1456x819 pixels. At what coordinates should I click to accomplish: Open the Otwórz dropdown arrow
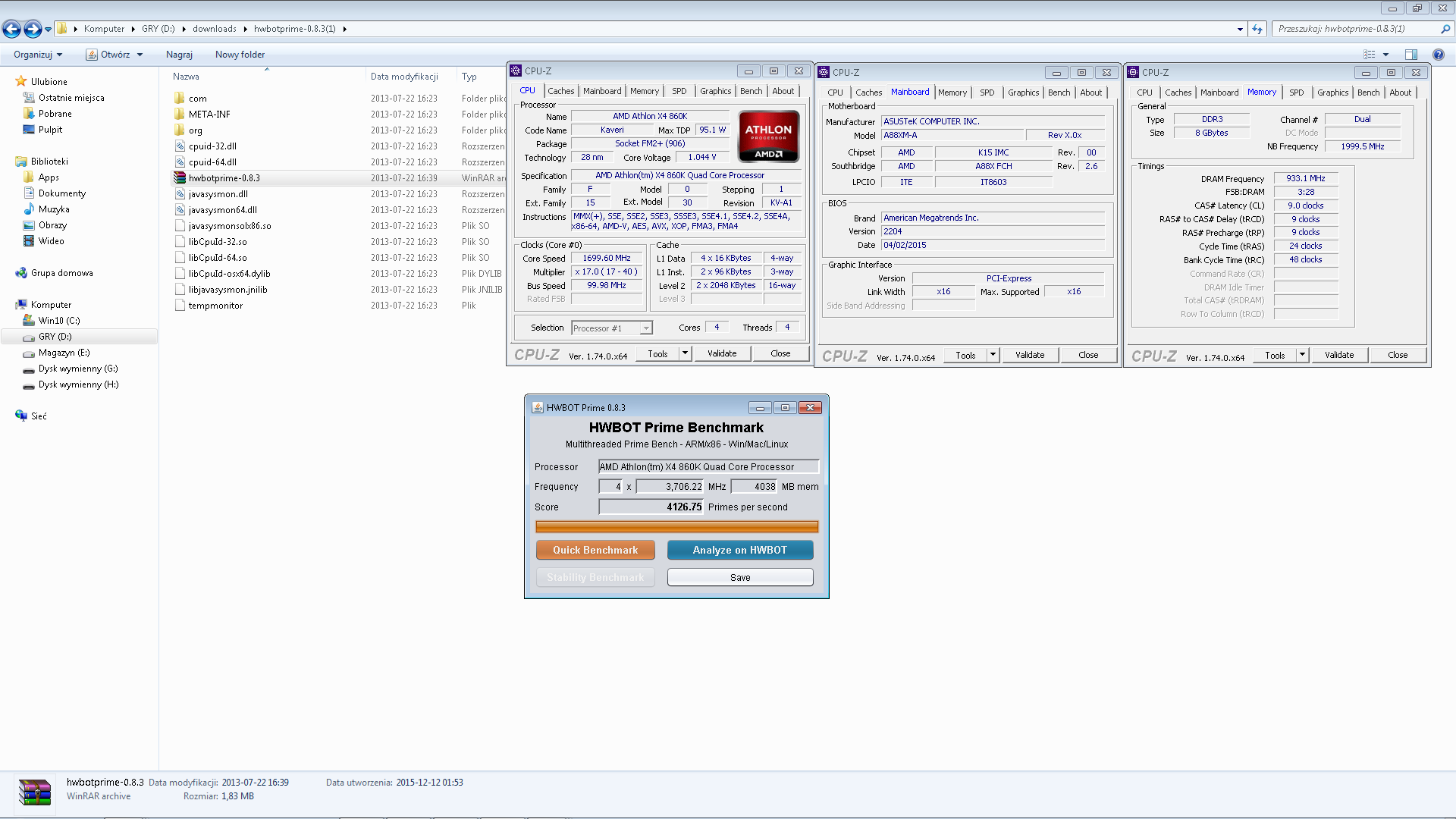(140, 55)
